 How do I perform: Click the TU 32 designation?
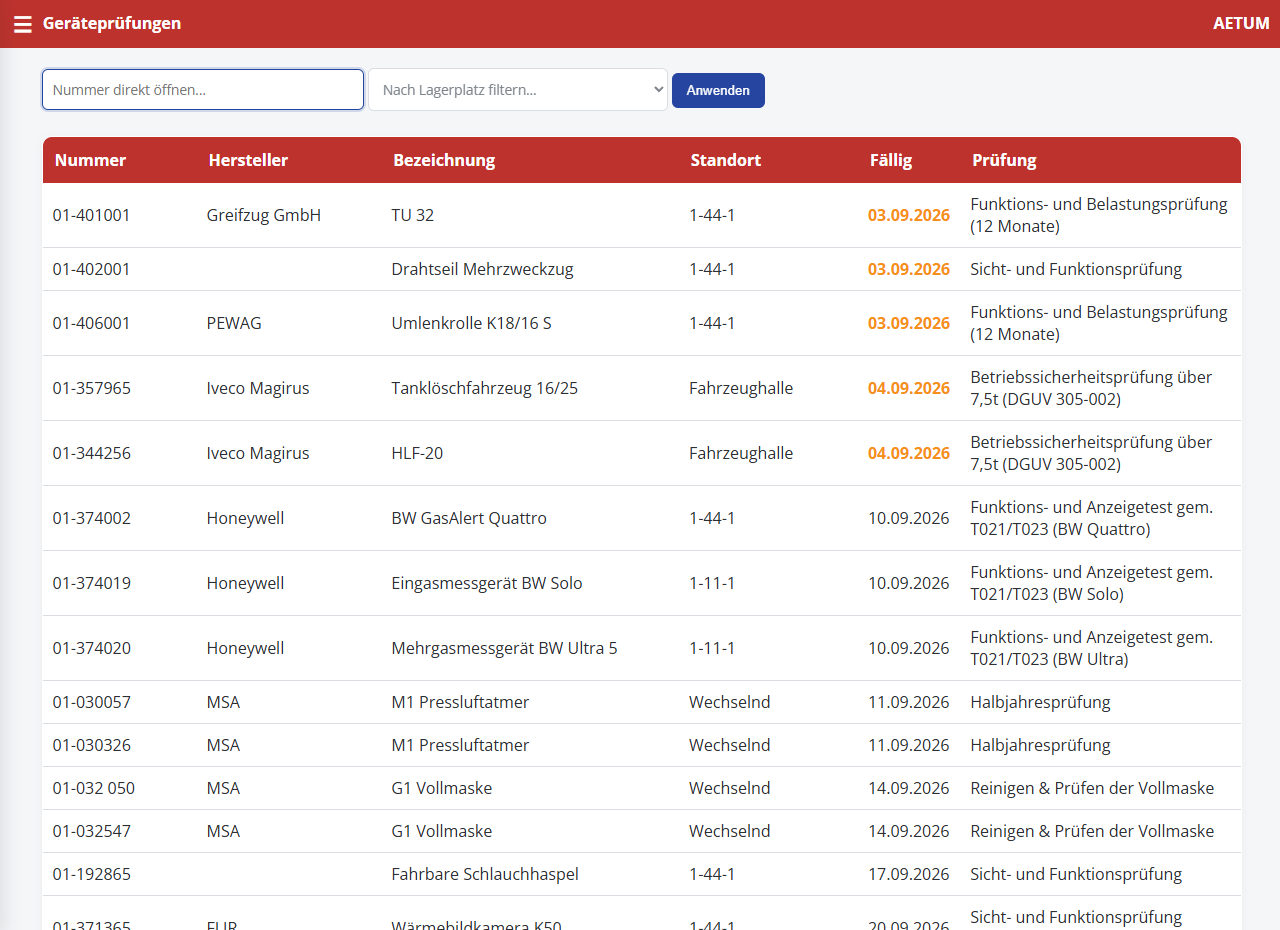(x=413, y=215)
